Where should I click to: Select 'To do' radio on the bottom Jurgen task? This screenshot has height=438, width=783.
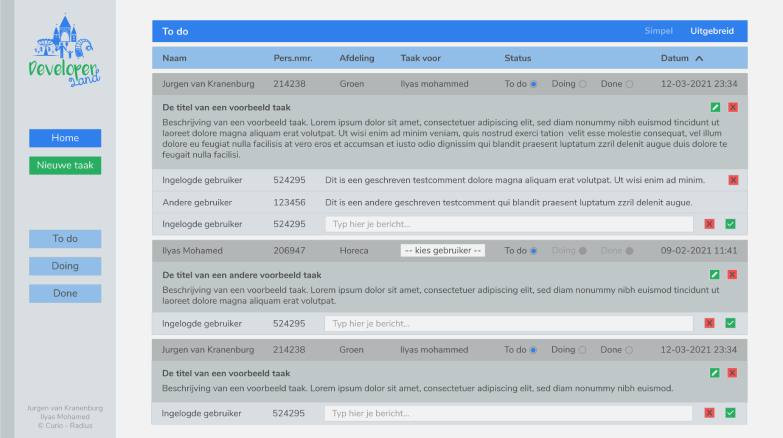(x=533, y=350)
